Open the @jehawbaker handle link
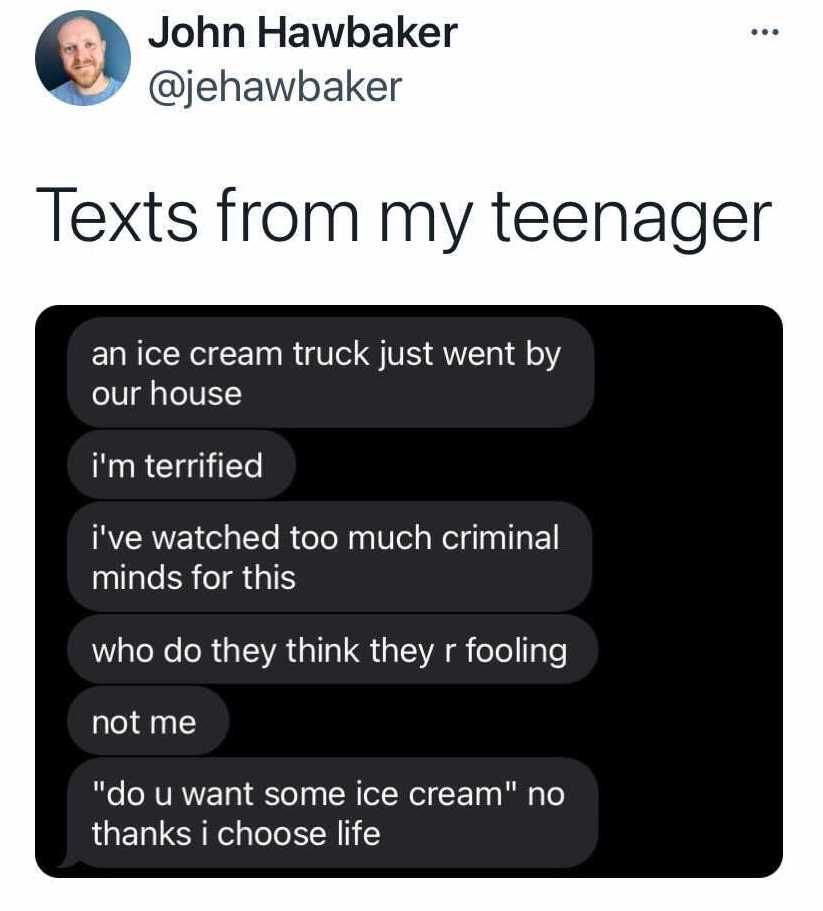 point(275,87)
